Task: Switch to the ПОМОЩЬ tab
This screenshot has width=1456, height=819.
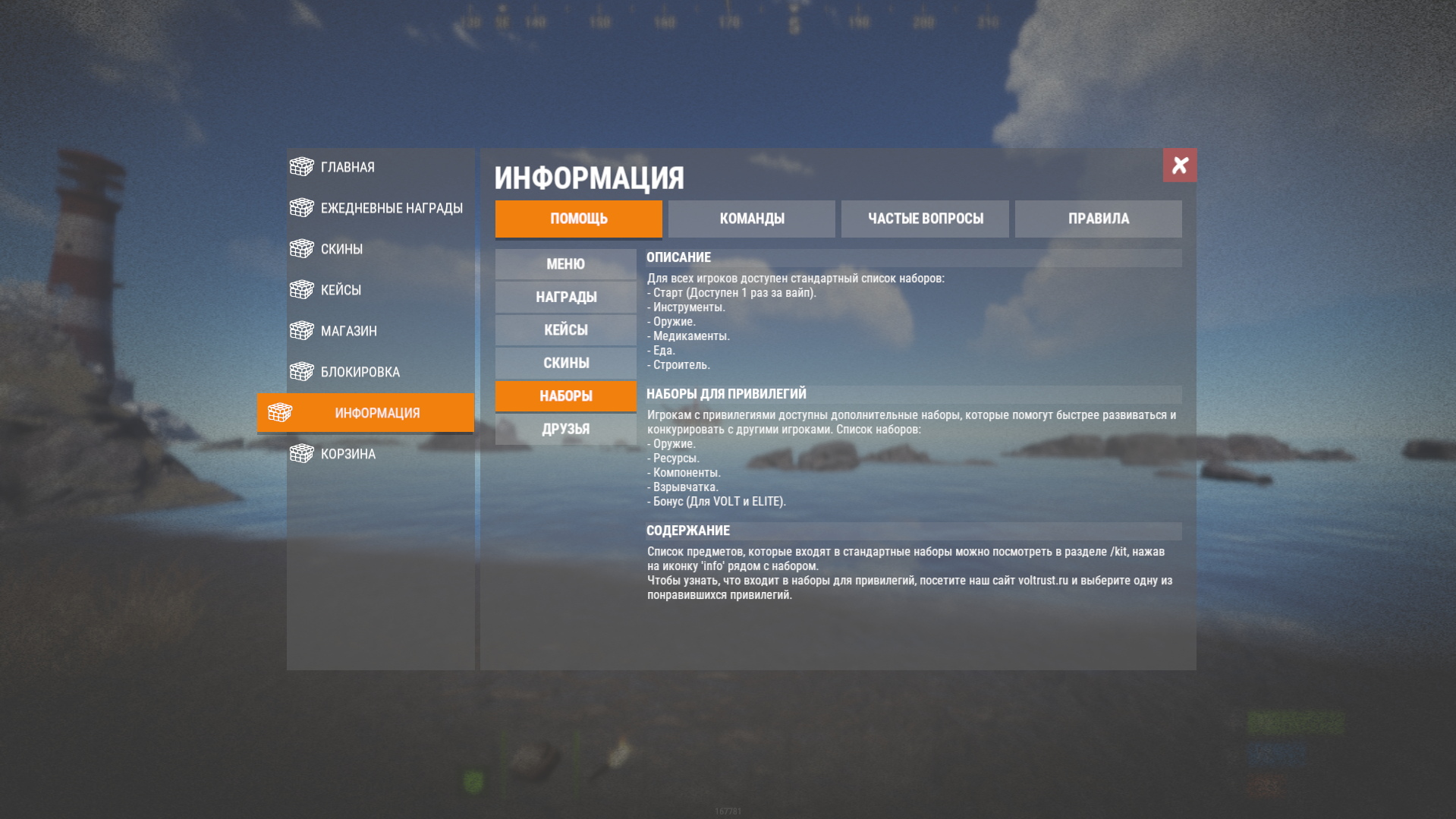Action: pos(578,219)
